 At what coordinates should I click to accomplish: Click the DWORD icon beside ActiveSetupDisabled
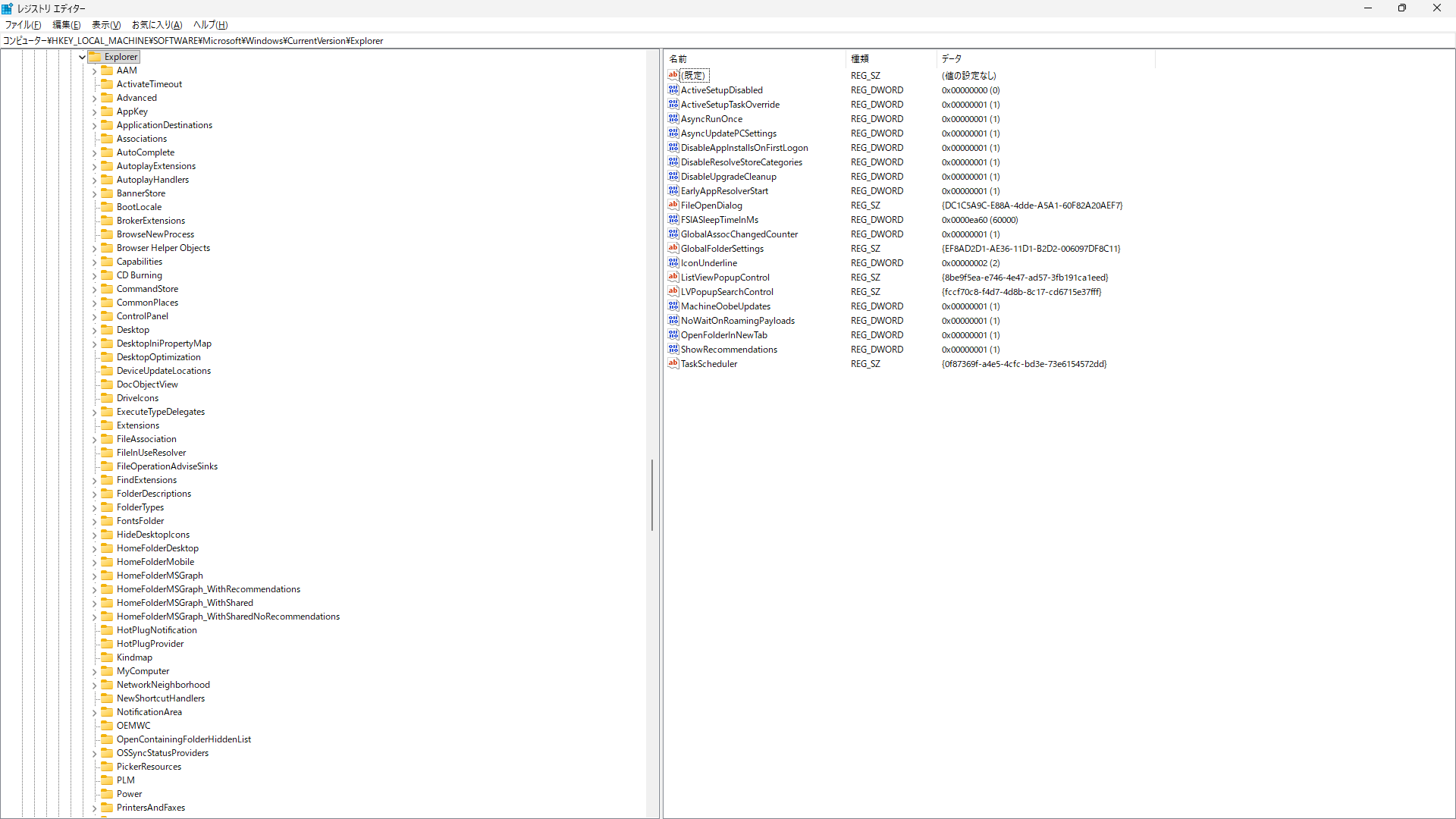(x=673, y=89)
